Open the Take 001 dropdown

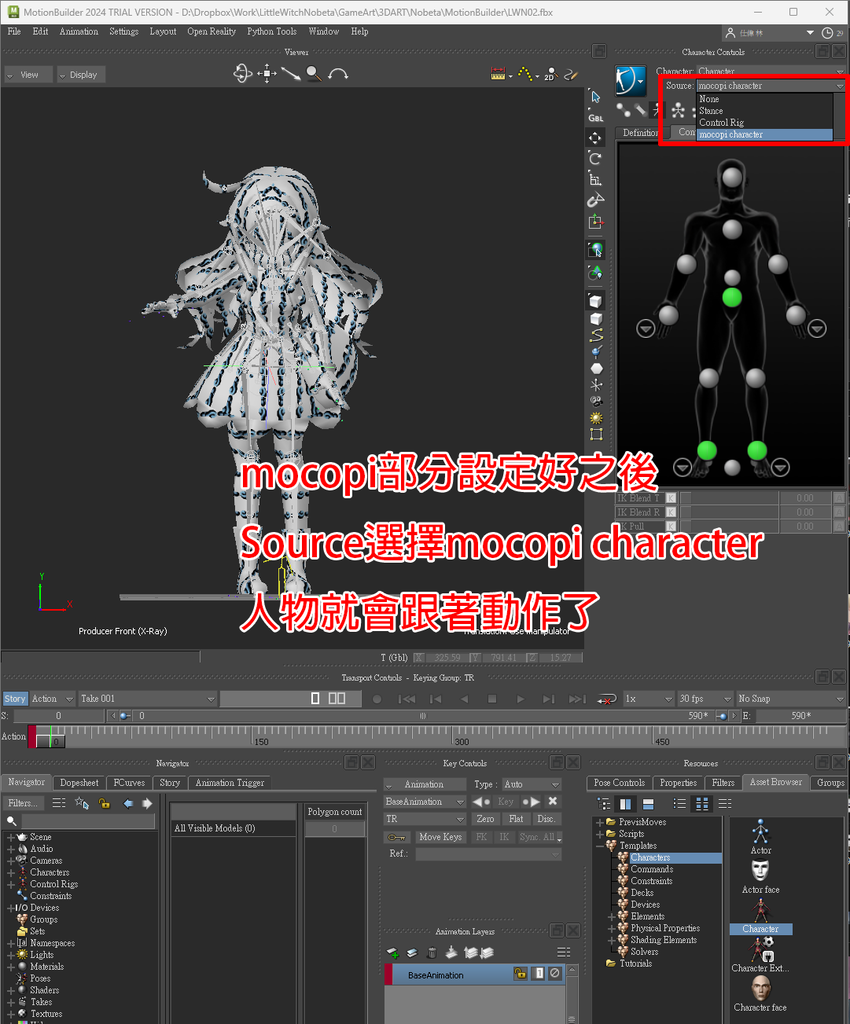pos(147,699)
